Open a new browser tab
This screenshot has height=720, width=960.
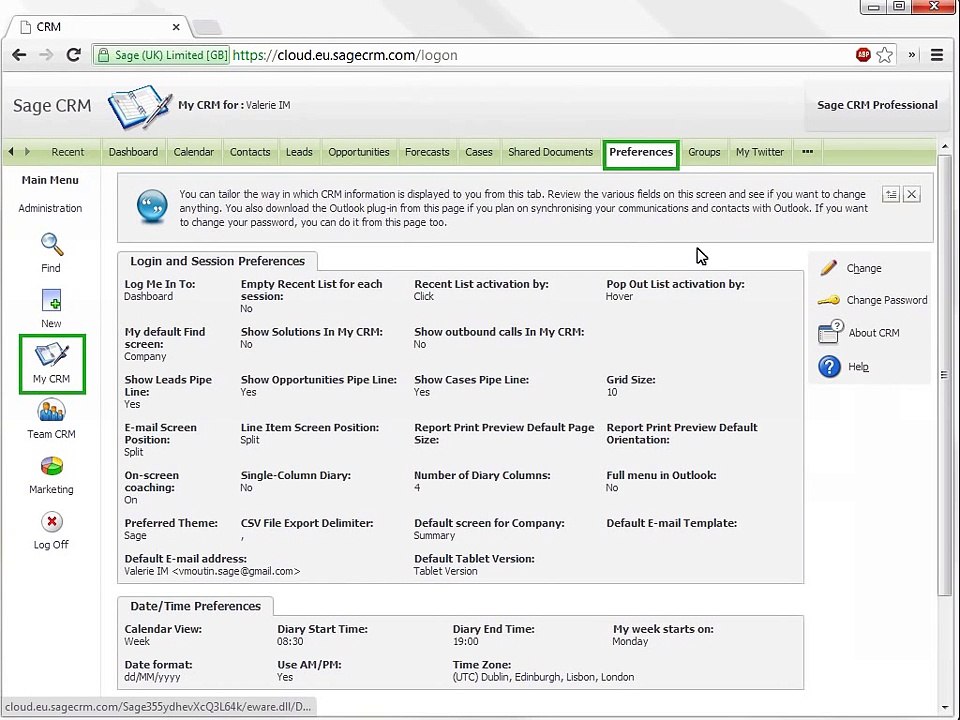click(207, 28)
